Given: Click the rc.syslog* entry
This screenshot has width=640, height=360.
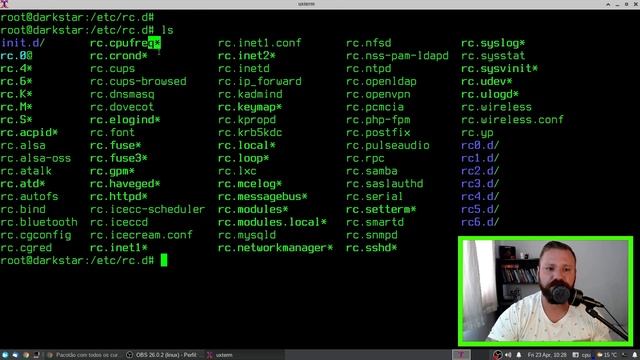Looking at the screenshot, I should [493, 43].
